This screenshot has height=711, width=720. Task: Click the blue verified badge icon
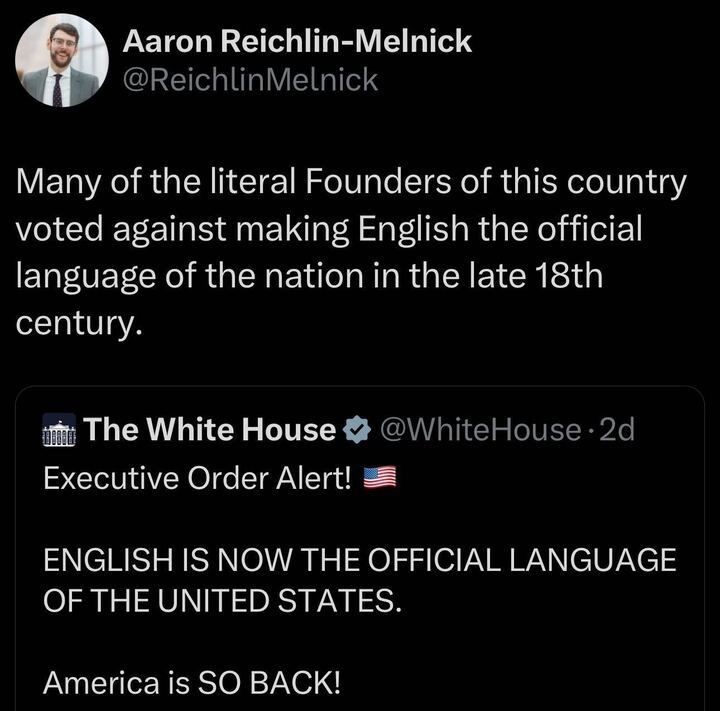tap(356, 431)
